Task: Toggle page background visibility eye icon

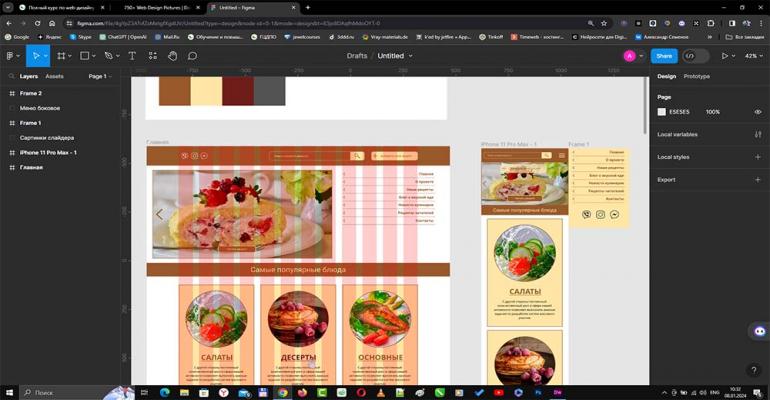Action: (757, 112)
